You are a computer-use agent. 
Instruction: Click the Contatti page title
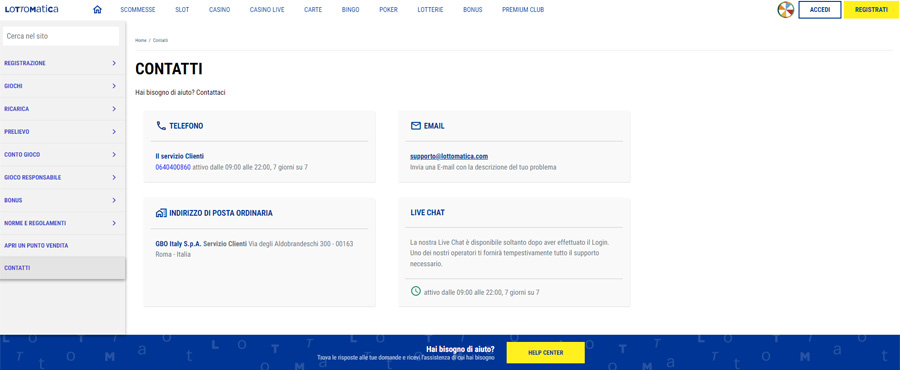[169, 69]
